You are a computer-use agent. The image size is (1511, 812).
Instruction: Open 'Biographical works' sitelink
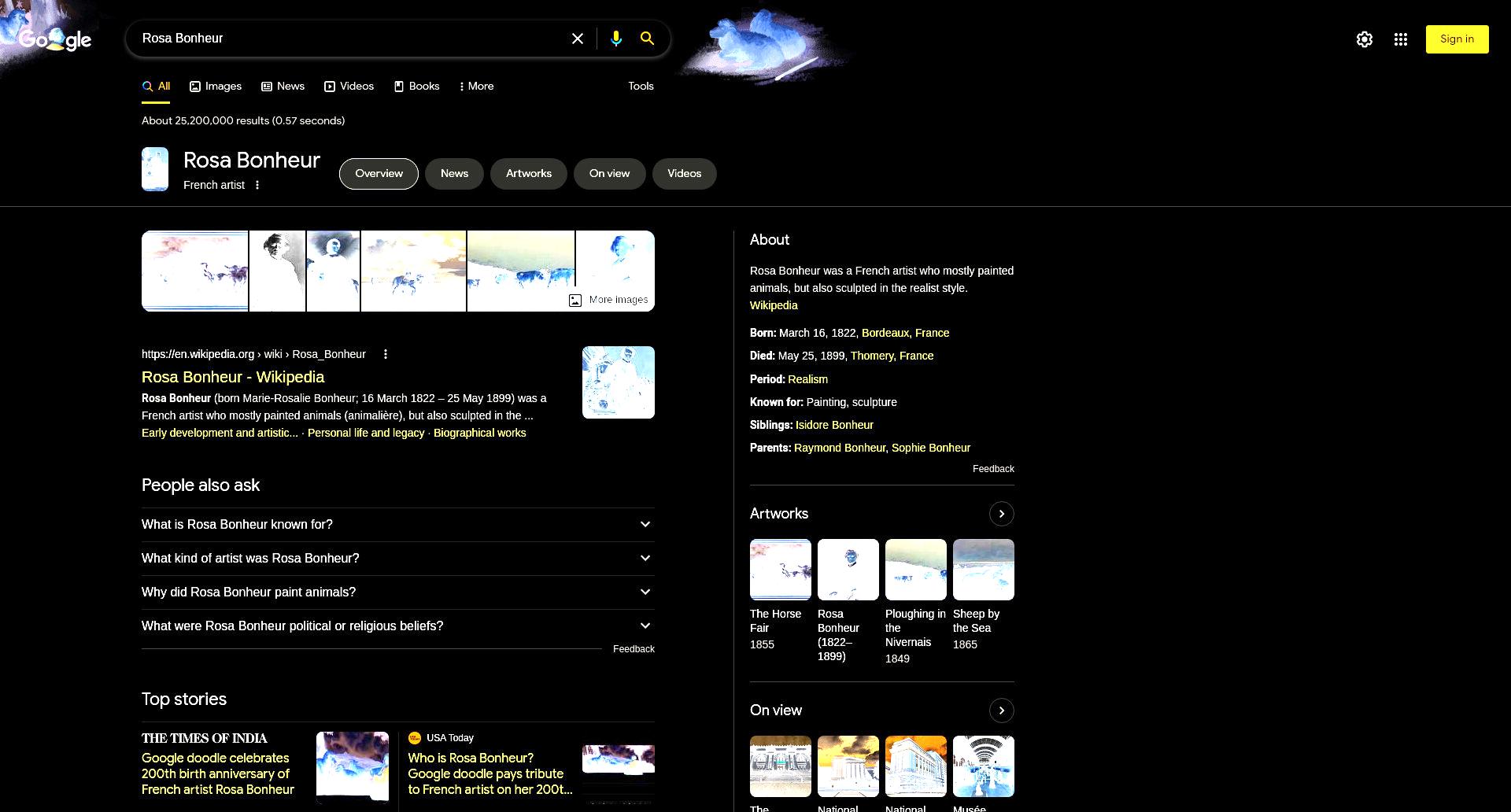point(479,434)
